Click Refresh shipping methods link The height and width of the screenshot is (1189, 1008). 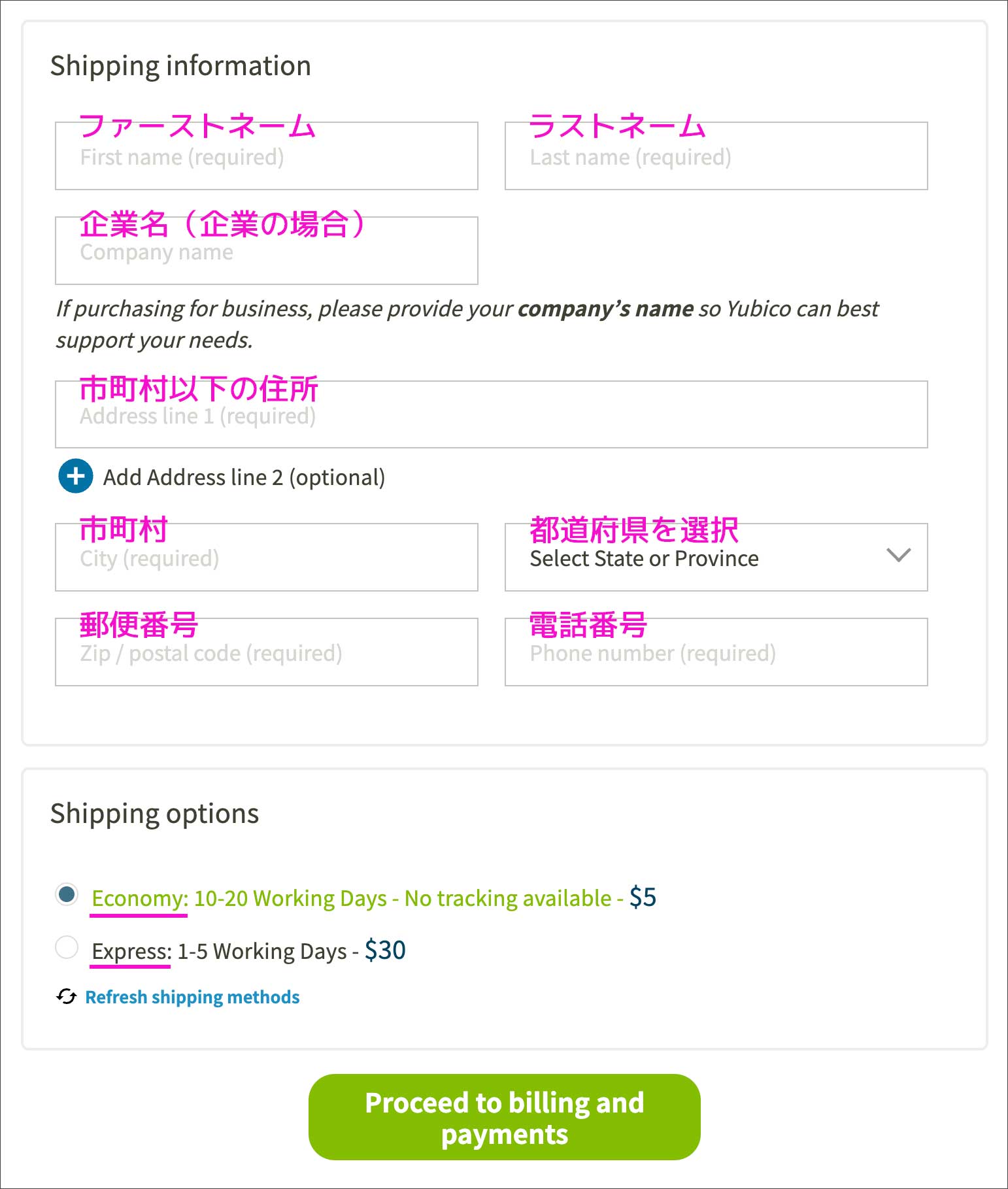click(x=192, y=997)
